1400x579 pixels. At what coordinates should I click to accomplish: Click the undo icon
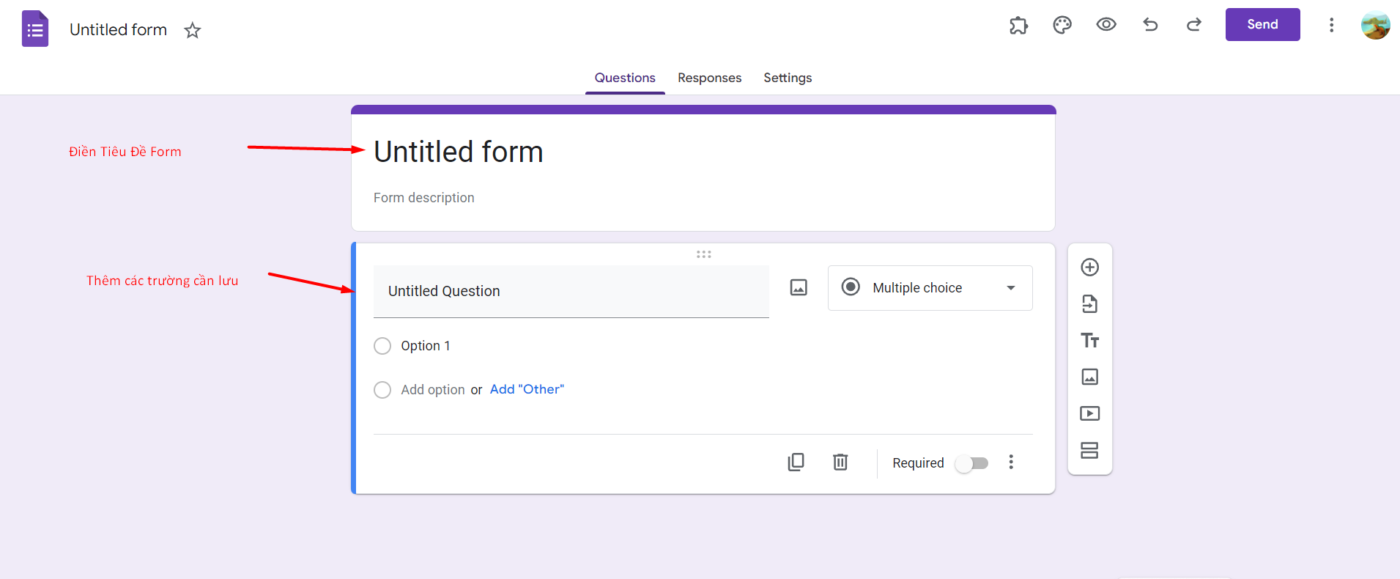coord(1150,24)
